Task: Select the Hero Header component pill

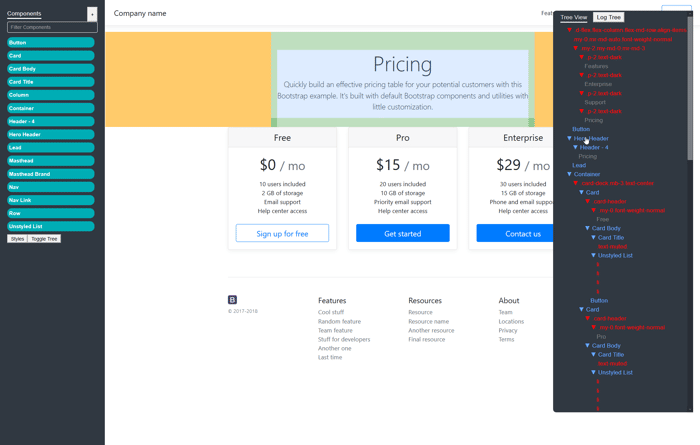Action: (50, 134)
